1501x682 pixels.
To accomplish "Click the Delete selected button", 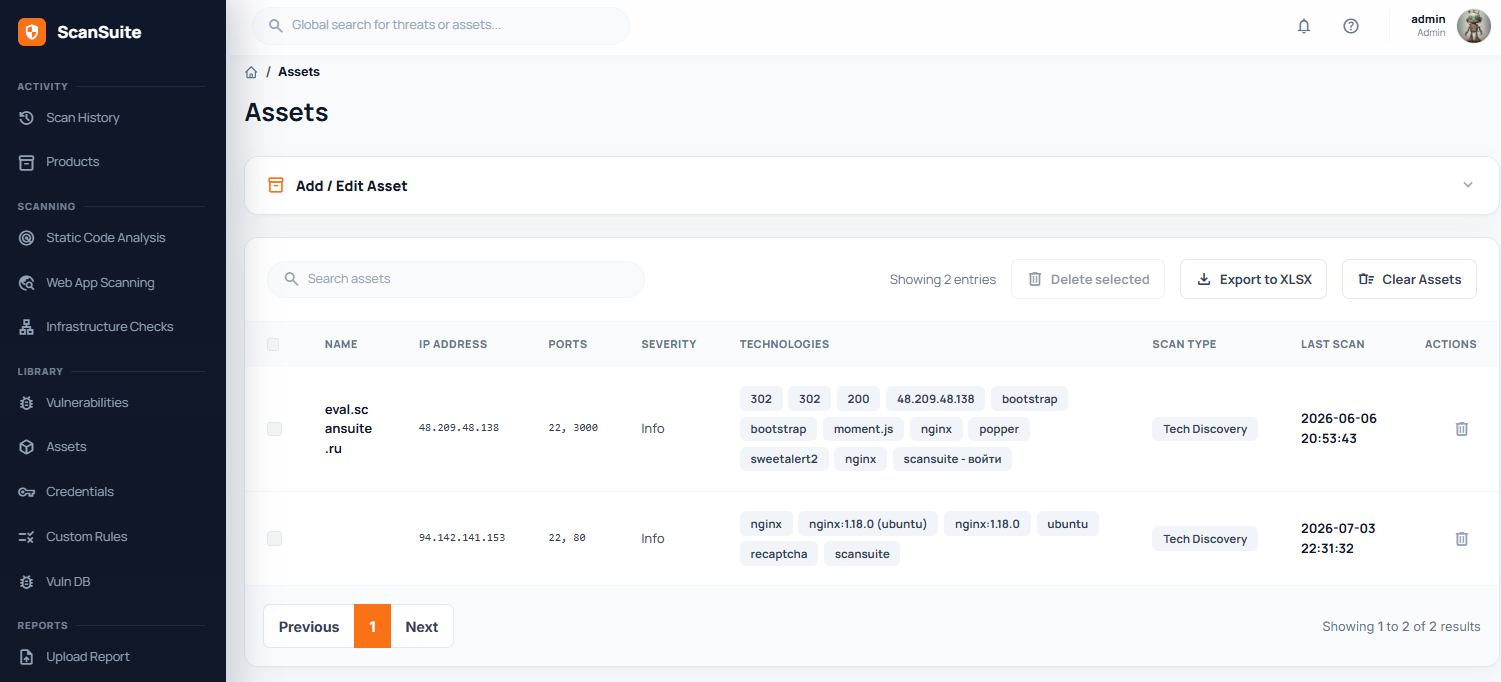I will 1088,279.
